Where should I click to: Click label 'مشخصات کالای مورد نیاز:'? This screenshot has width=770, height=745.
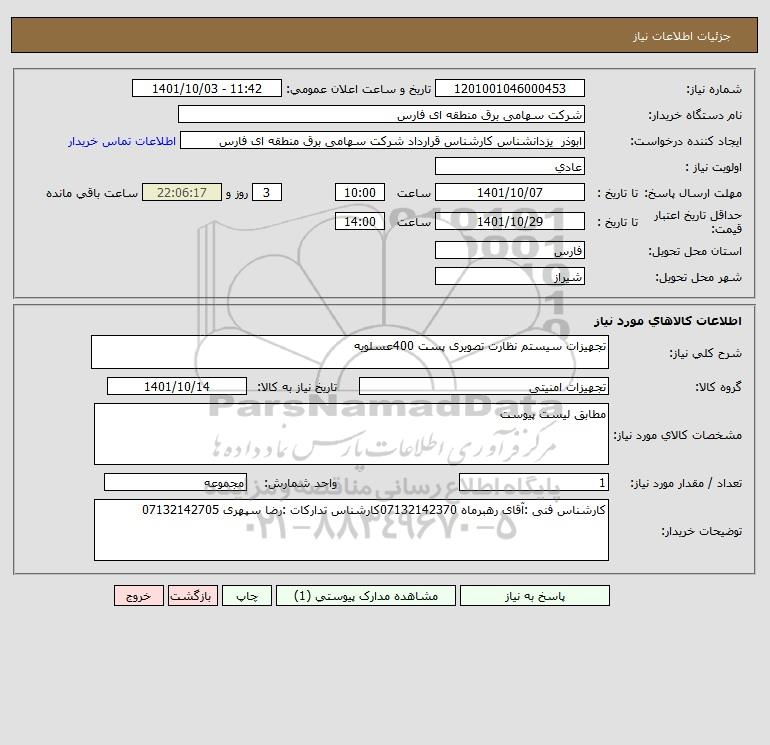pyautogui.click(x=678, y=435)
